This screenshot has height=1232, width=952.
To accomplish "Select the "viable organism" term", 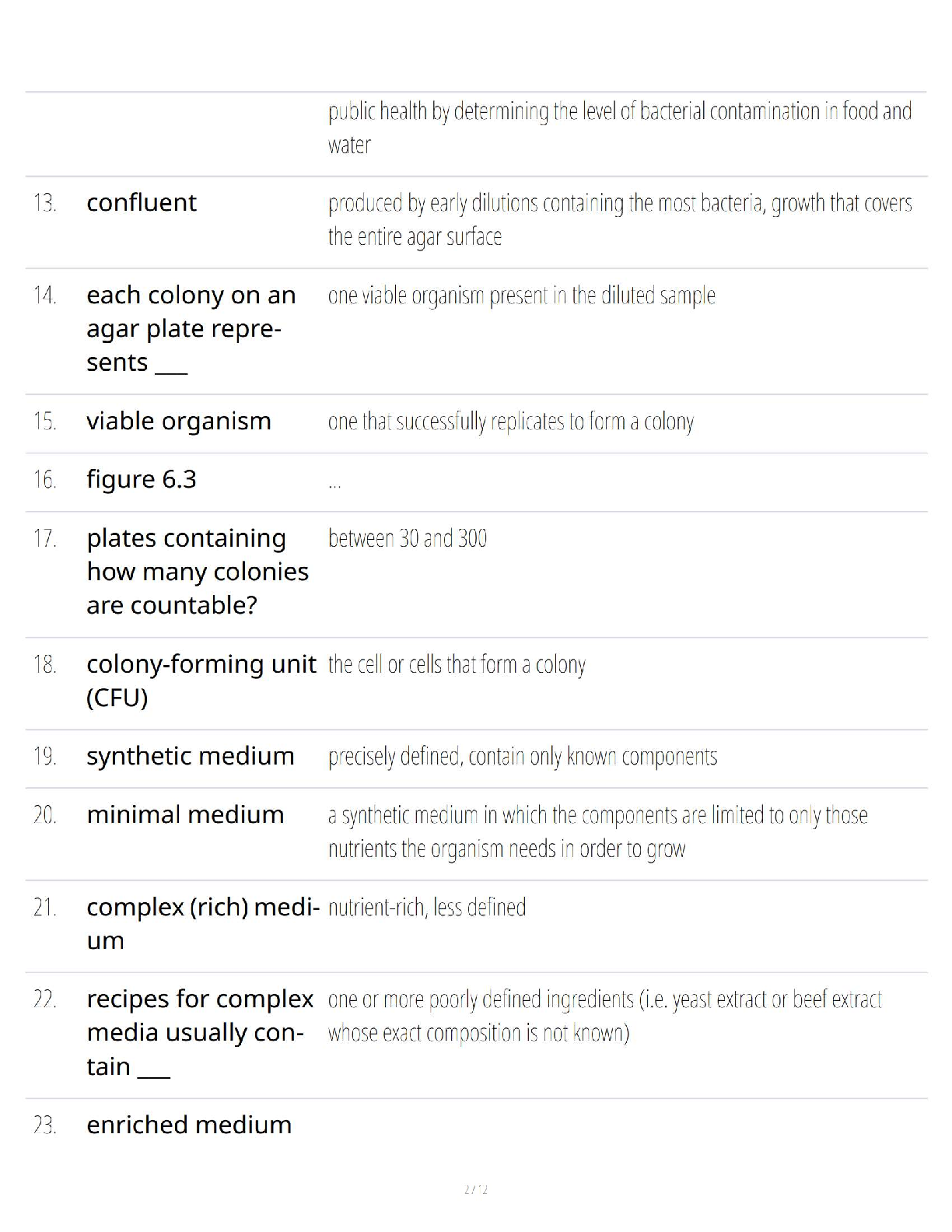I will (179, 422).
